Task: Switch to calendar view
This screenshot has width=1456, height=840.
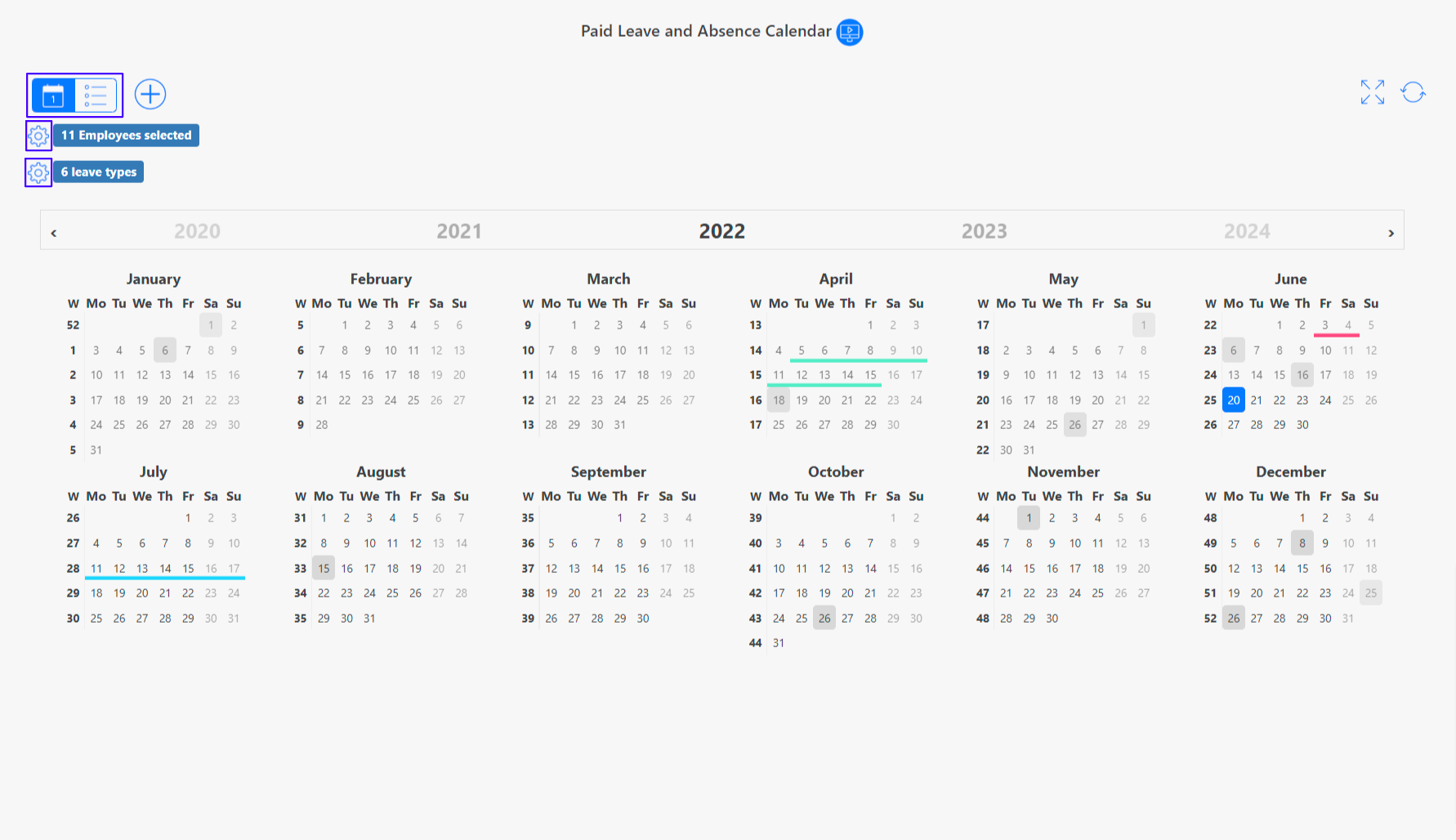Action: tap(53, 96)
